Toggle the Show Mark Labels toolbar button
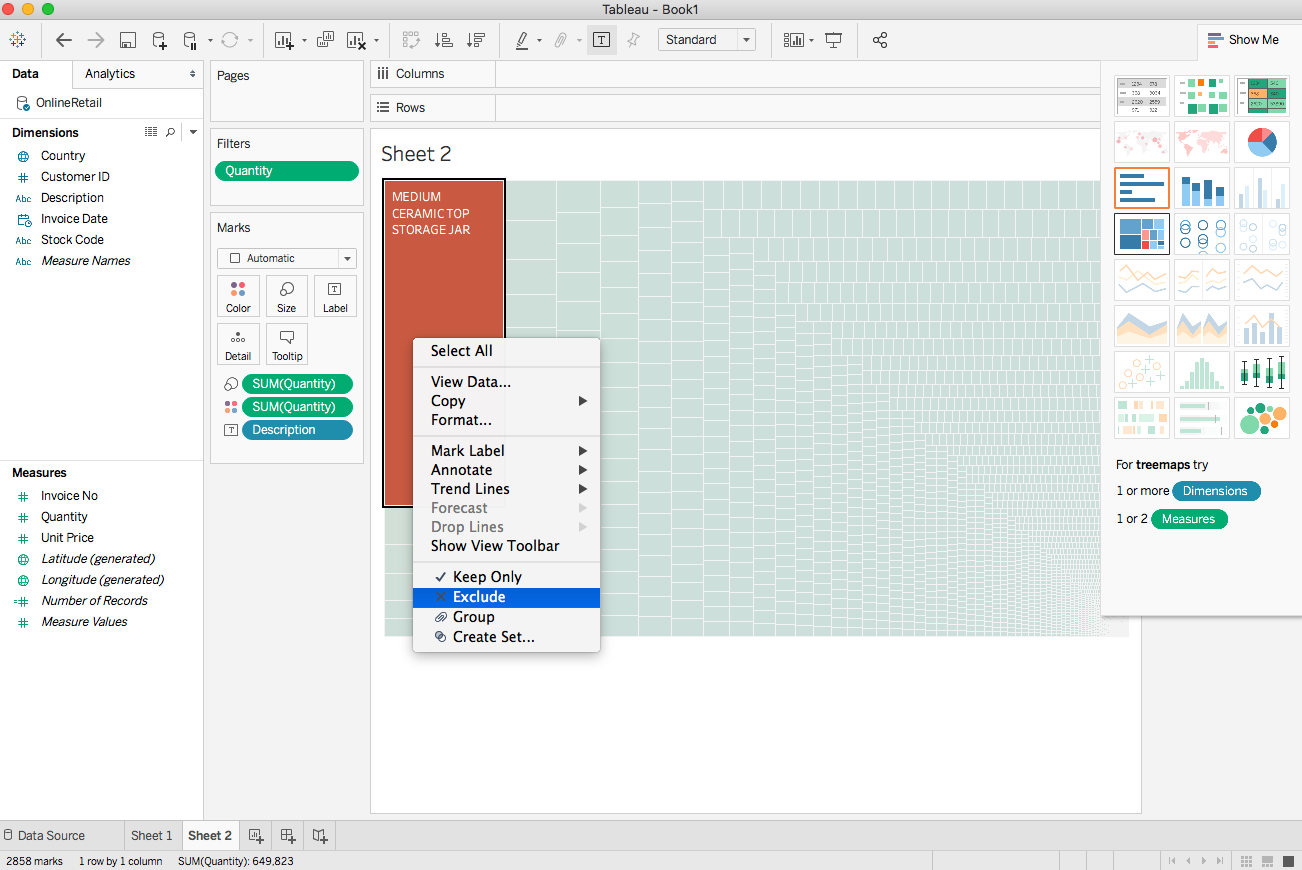This screenshot has height=870, width=1302. [x=601, y=40]
